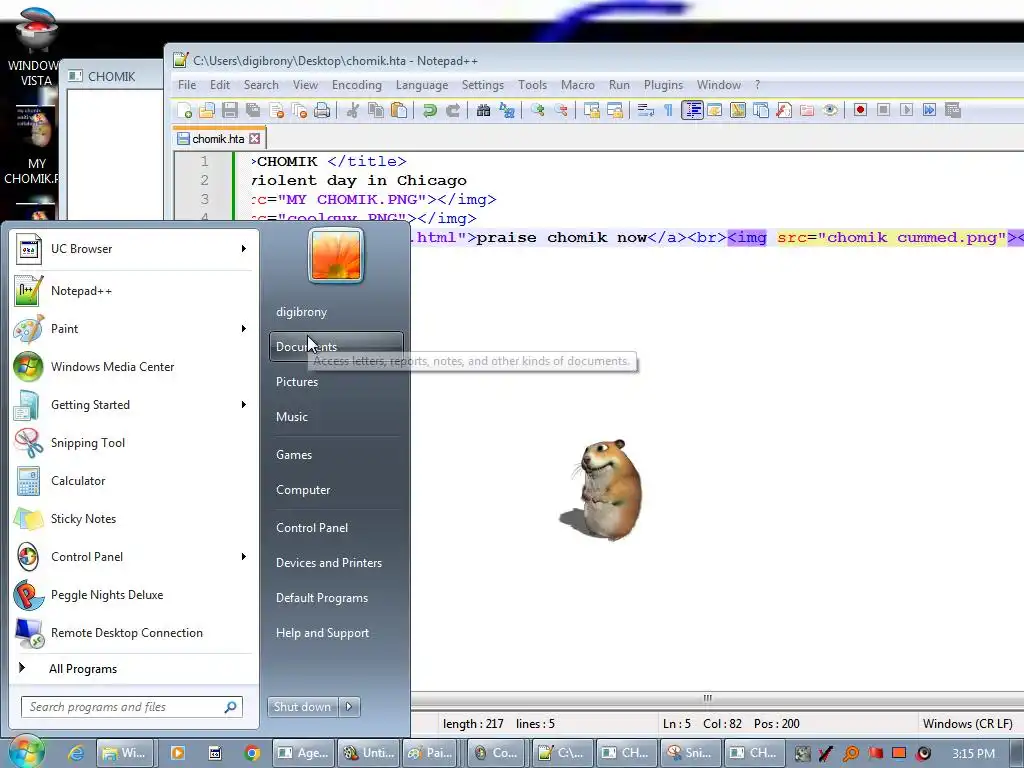Click the Zoom Out magnifier icon
The image size is (1024, 768).
[x=560, y=110]
